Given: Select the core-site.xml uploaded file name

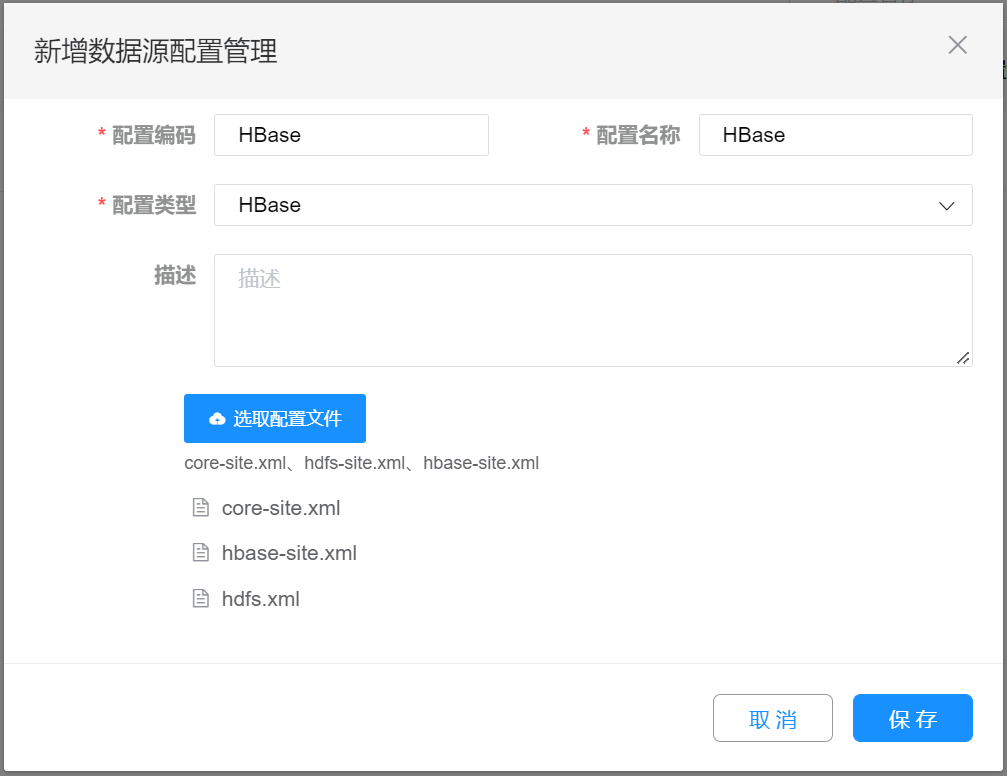Looking at the screenshot, I should point(281,508).
